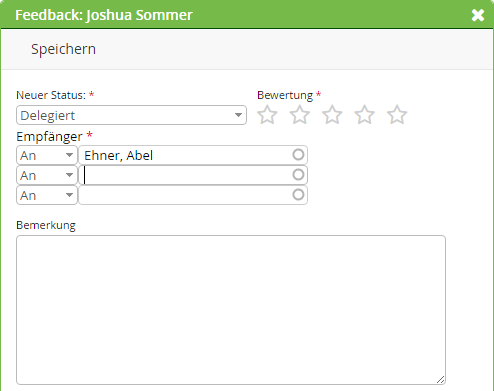Open the Neuer Status dropdown showing Delegiert
The width and height of the screenshot is (494, 391).
pos(131,115)
